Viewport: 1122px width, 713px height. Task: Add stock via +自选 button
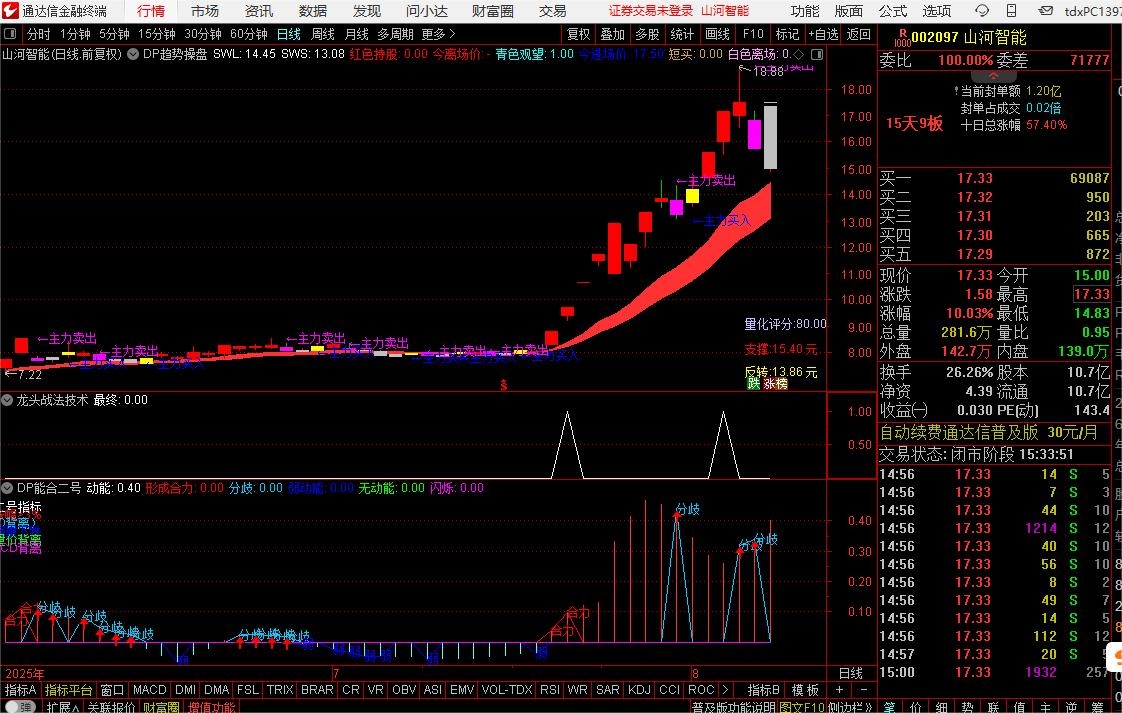pyautogui.click(x=824, y=34)
